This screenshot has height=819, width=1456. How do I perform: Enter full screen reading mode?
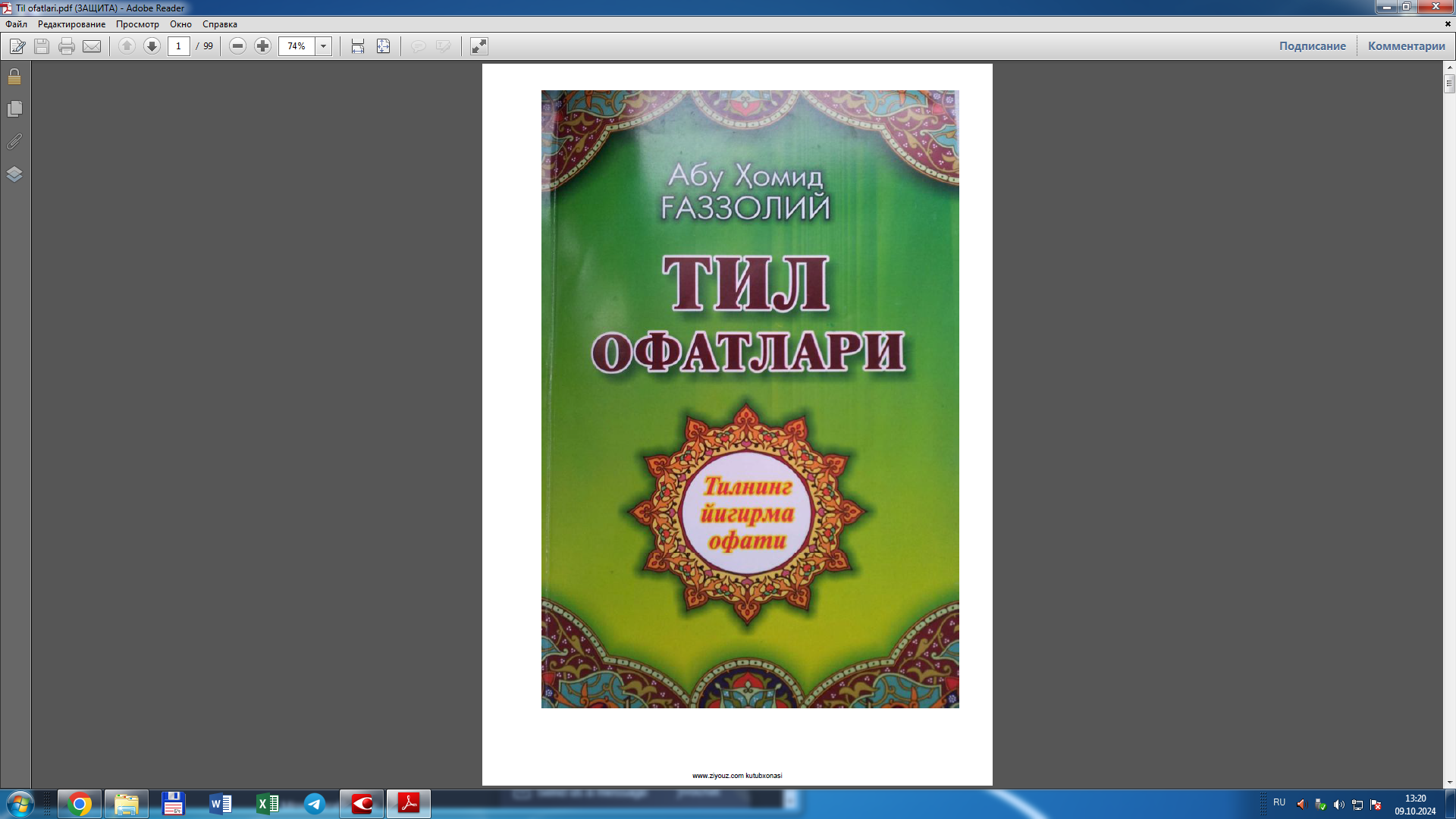click(x=478, y=46)
